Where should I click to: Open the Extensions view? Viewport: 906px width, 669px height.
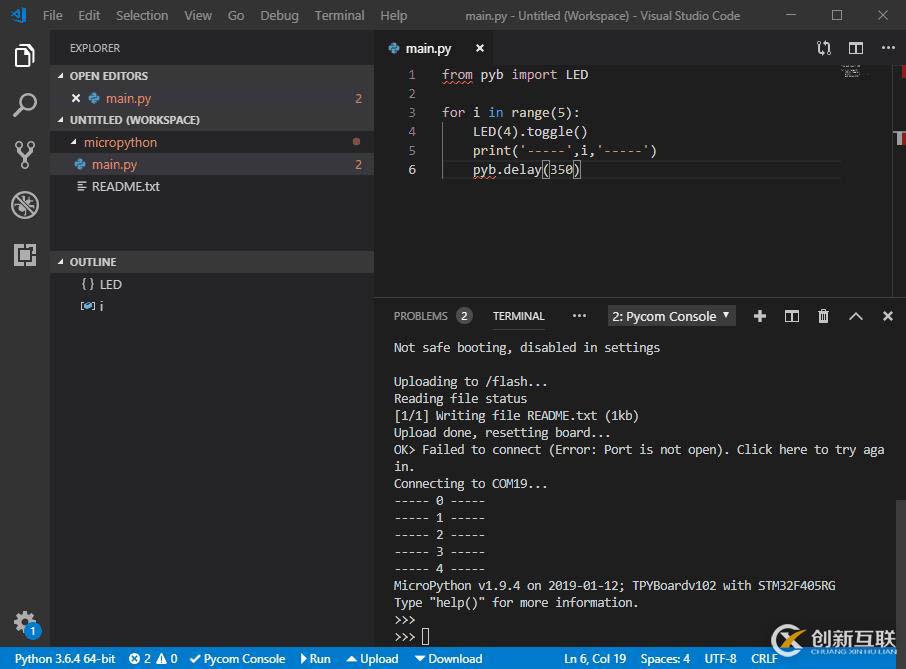tap(23, 255)
